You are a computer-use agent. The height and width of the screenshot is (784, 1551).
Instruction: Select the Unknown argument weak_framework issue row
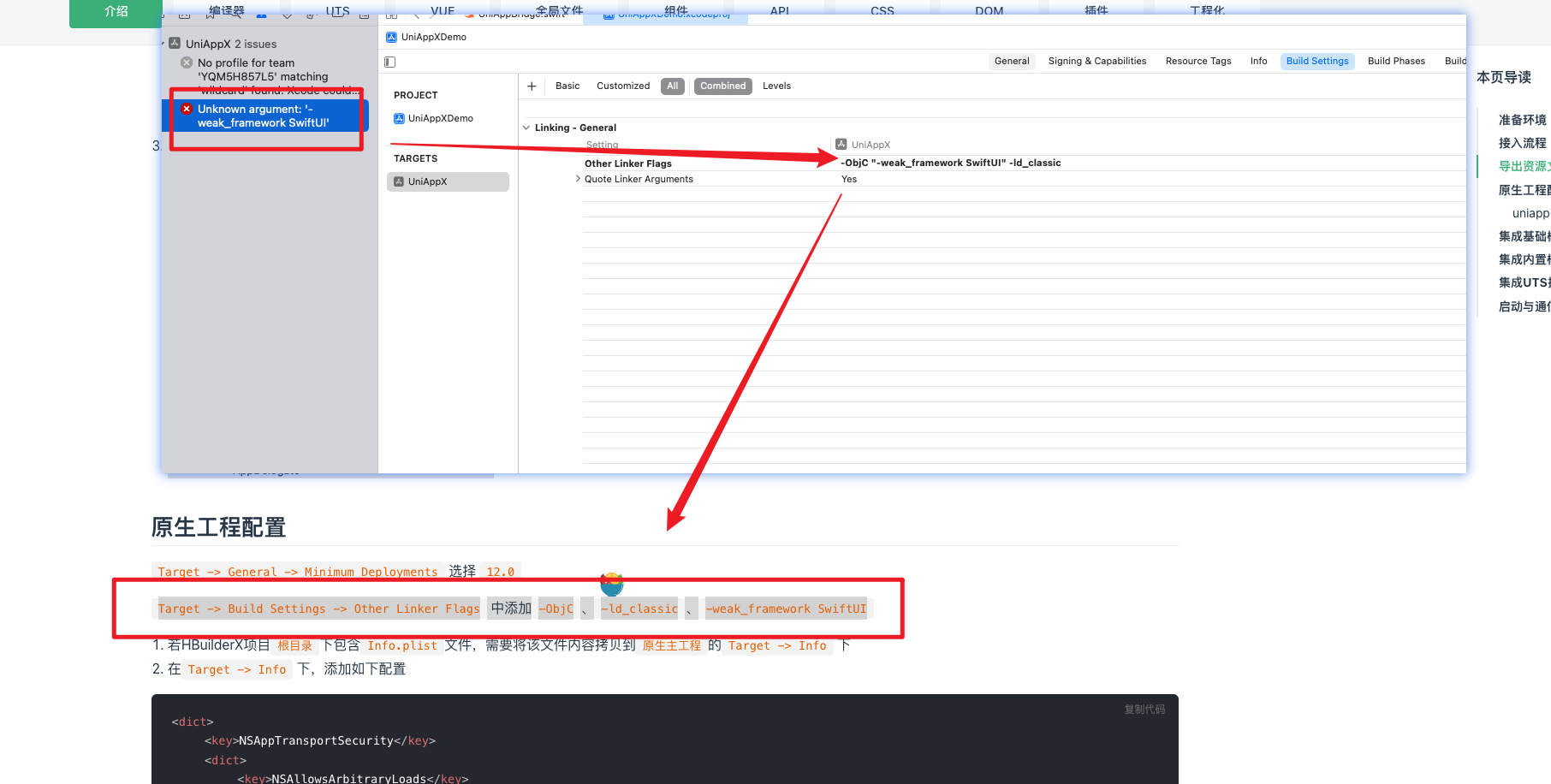[265, 116]
